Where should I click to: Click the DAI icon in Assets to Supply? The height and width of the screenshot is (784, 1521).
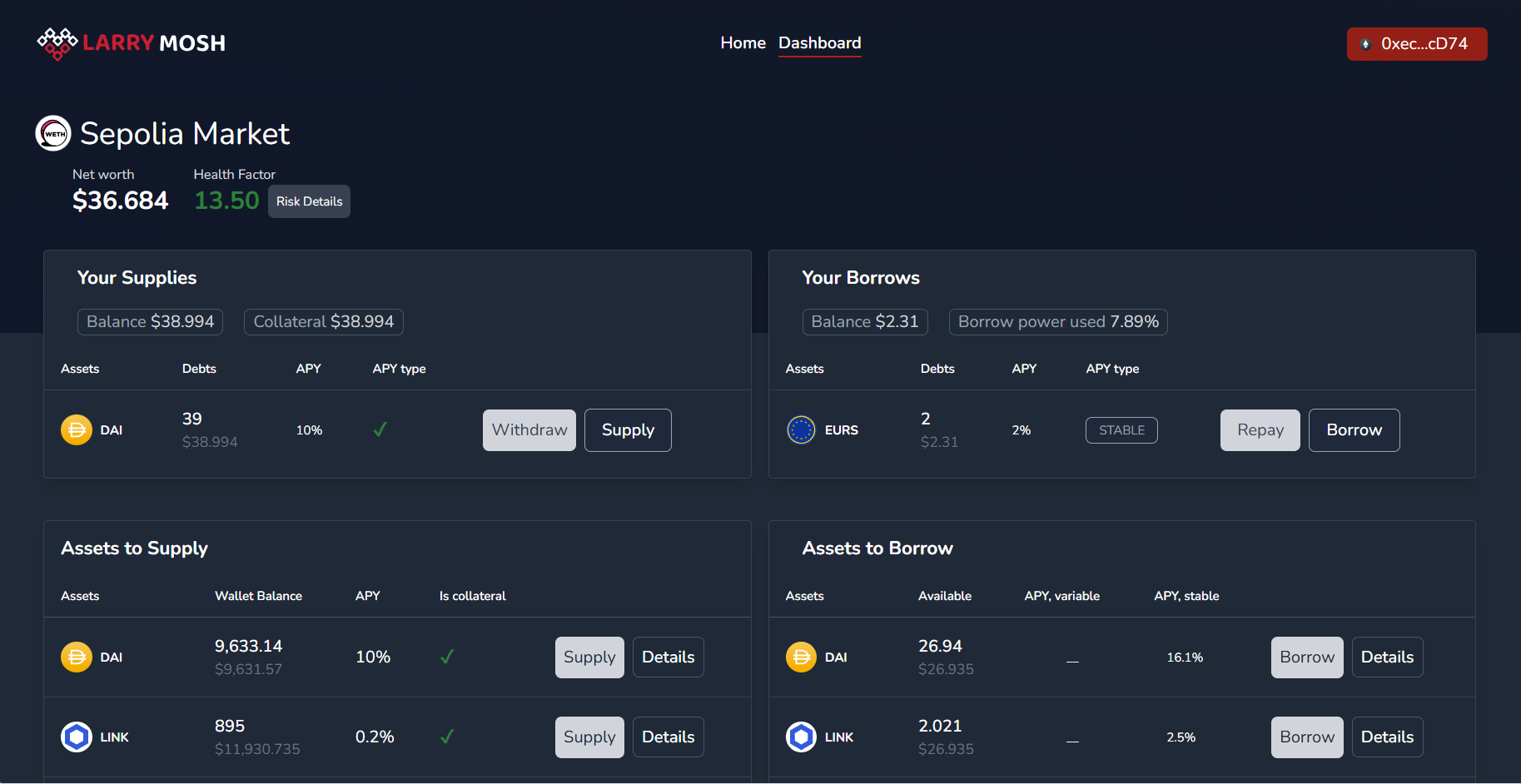point(76,657)
